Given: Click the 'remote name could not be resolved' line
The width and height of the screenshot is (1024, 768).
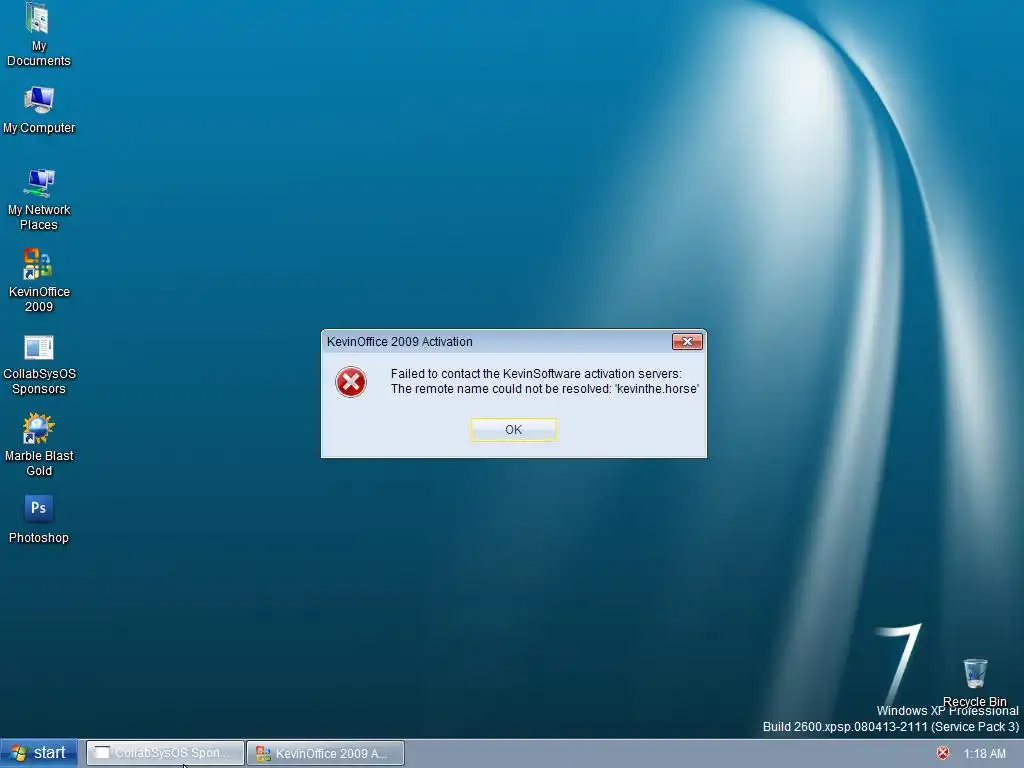Looking at the screenshot, I should tap(545, 389).
